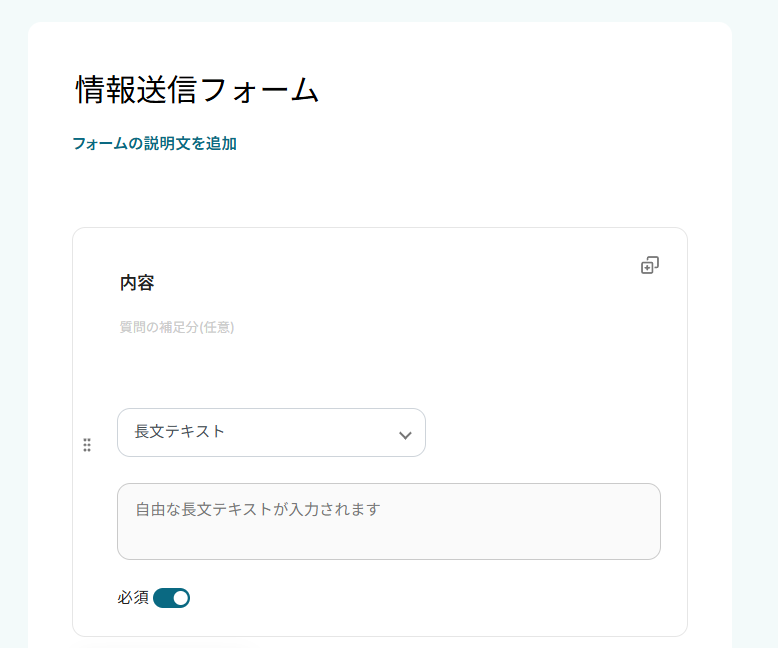Click the question label 内容 to edit
This screenshot has height=648, width=778.
[137, 283]
